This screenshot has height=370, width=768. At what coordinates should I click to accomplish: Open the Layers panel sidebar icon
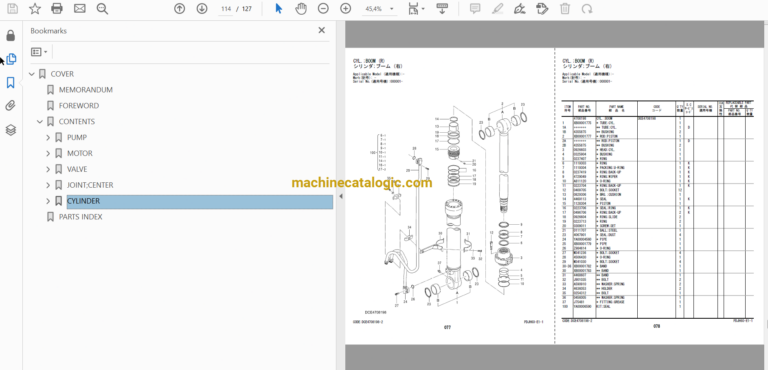(x=11, y=130)
